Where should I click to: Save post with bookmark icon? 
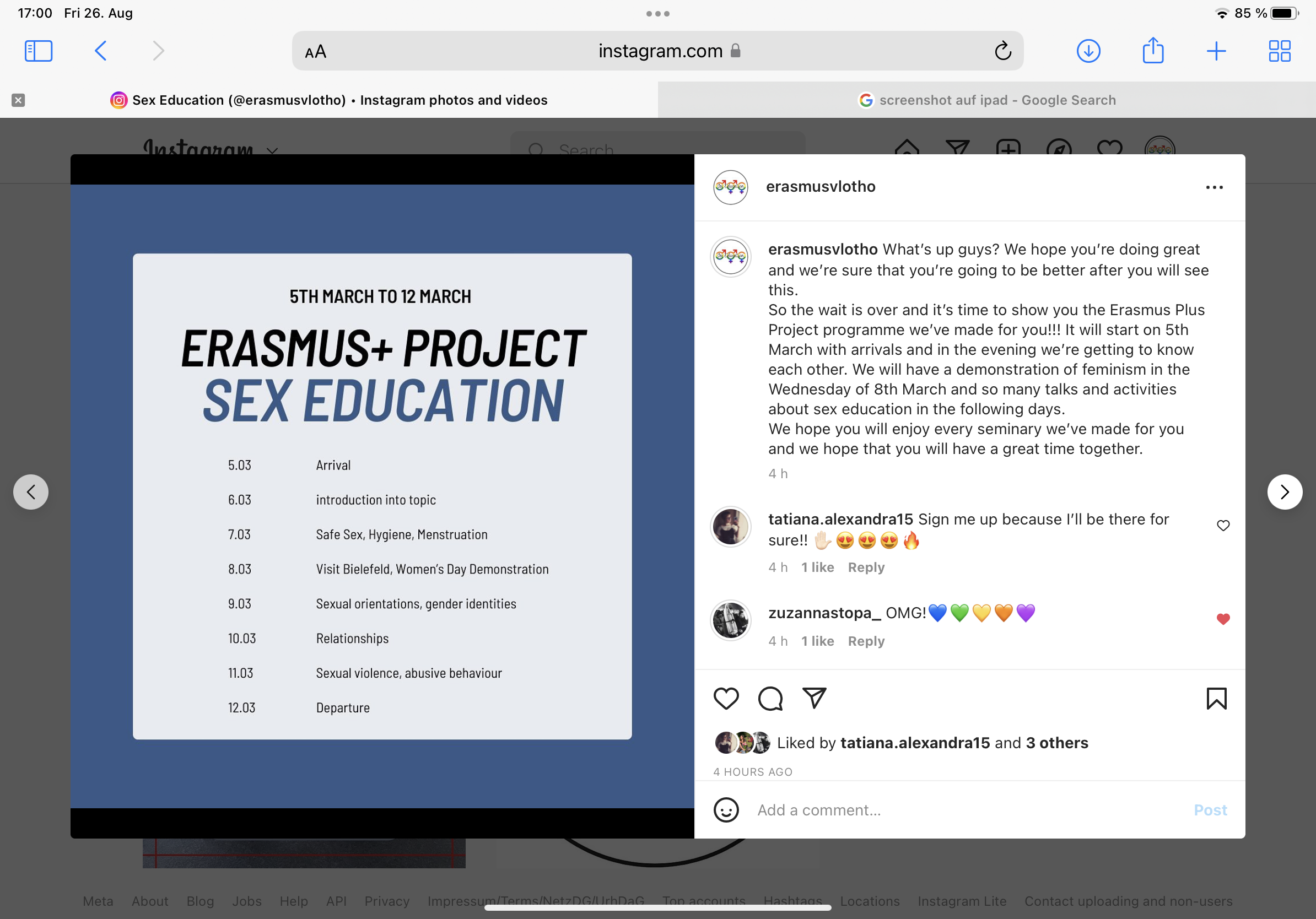(1216, 699)
